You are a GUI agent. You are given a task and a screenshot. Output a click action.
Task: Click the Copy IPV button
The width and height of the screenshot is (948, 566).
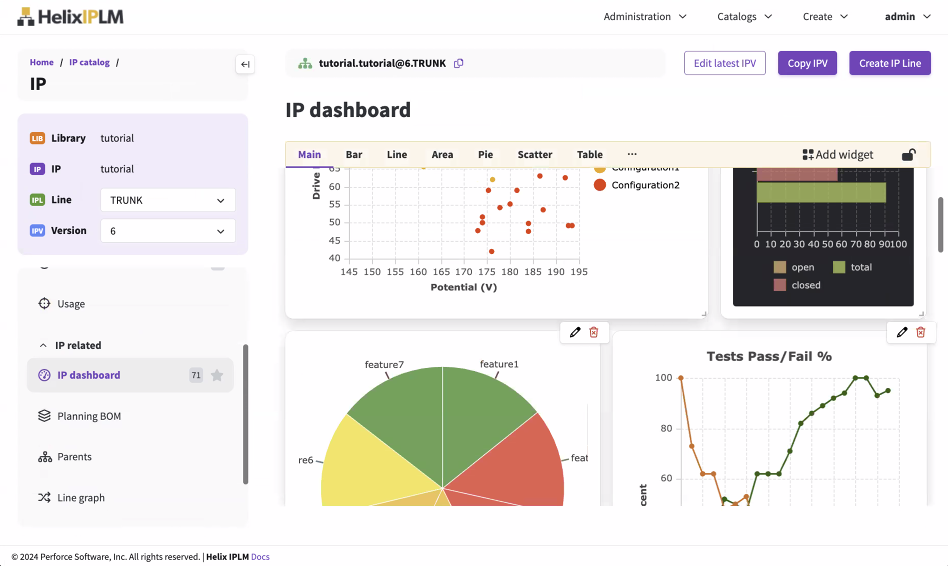[807, 64]
